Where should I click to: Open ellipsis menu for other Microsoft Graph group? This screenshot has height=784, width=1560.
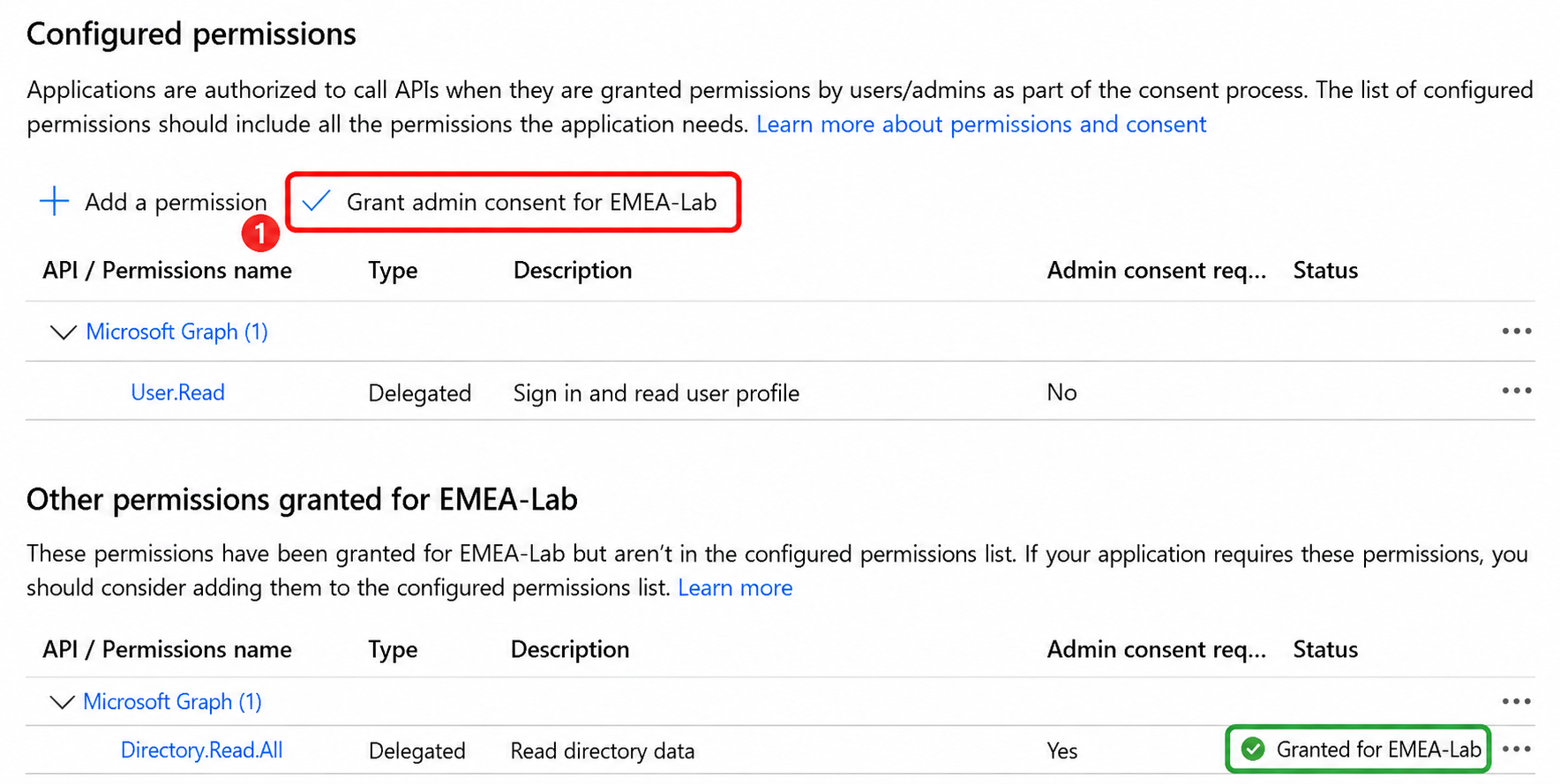click(x=1516, y=701)
